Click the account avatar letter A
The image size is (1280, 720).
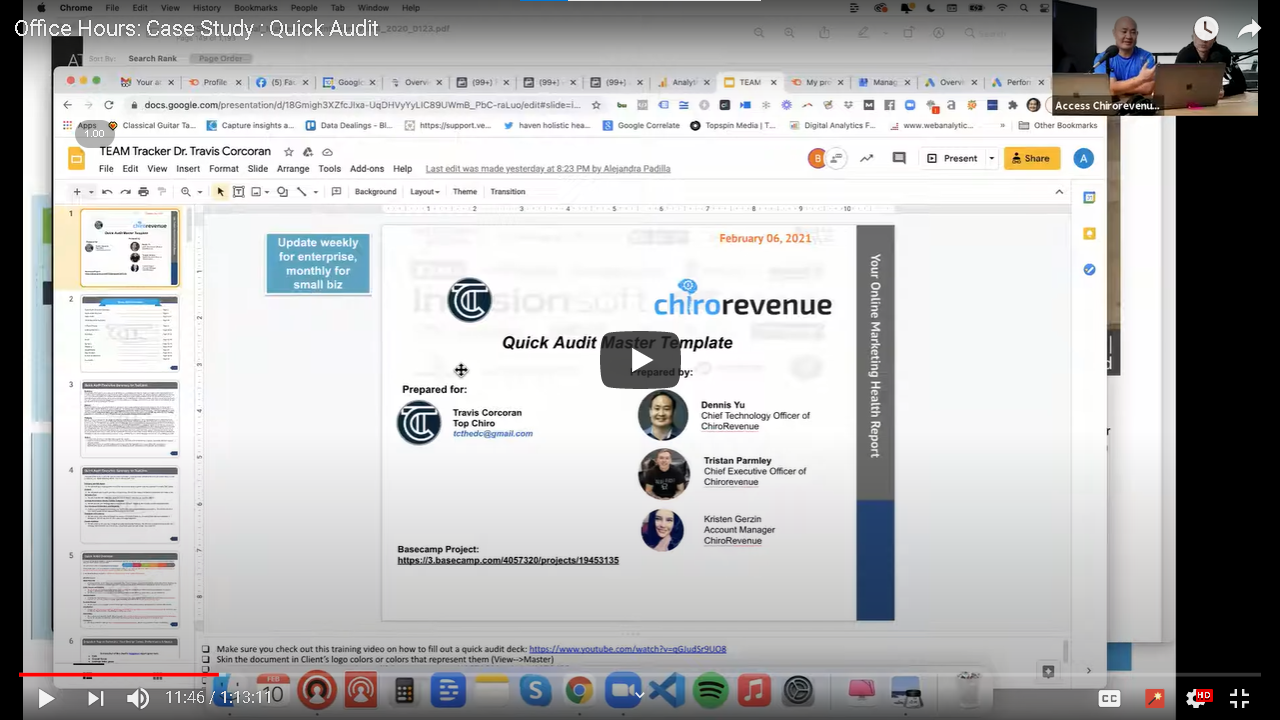pyautogui.click(x=1083, y=158)
